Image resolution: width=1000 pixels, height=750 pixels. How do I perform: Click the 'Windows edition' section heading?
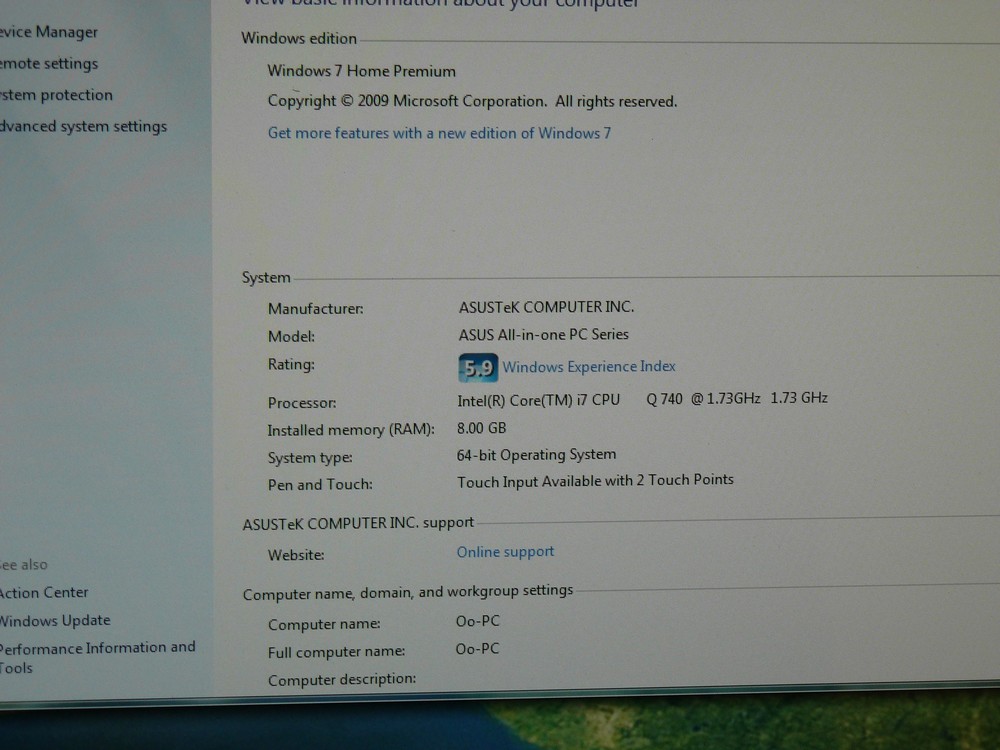[299, 38]
